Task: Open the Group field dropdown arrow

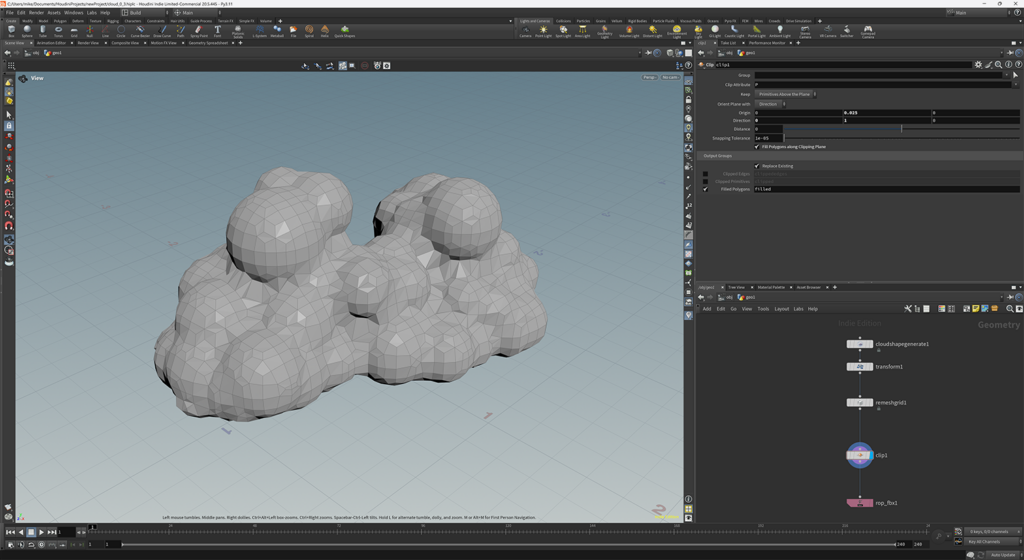Action: pos(1006,75)
